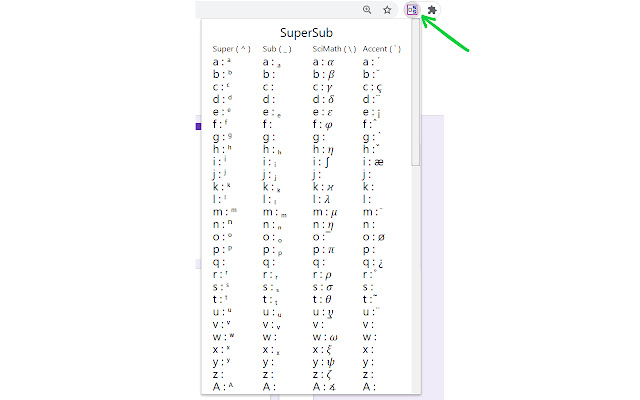
Task: Pick the alpha entry in the SciMath a row
Action: pyautogui.click(x=331, y=62)
